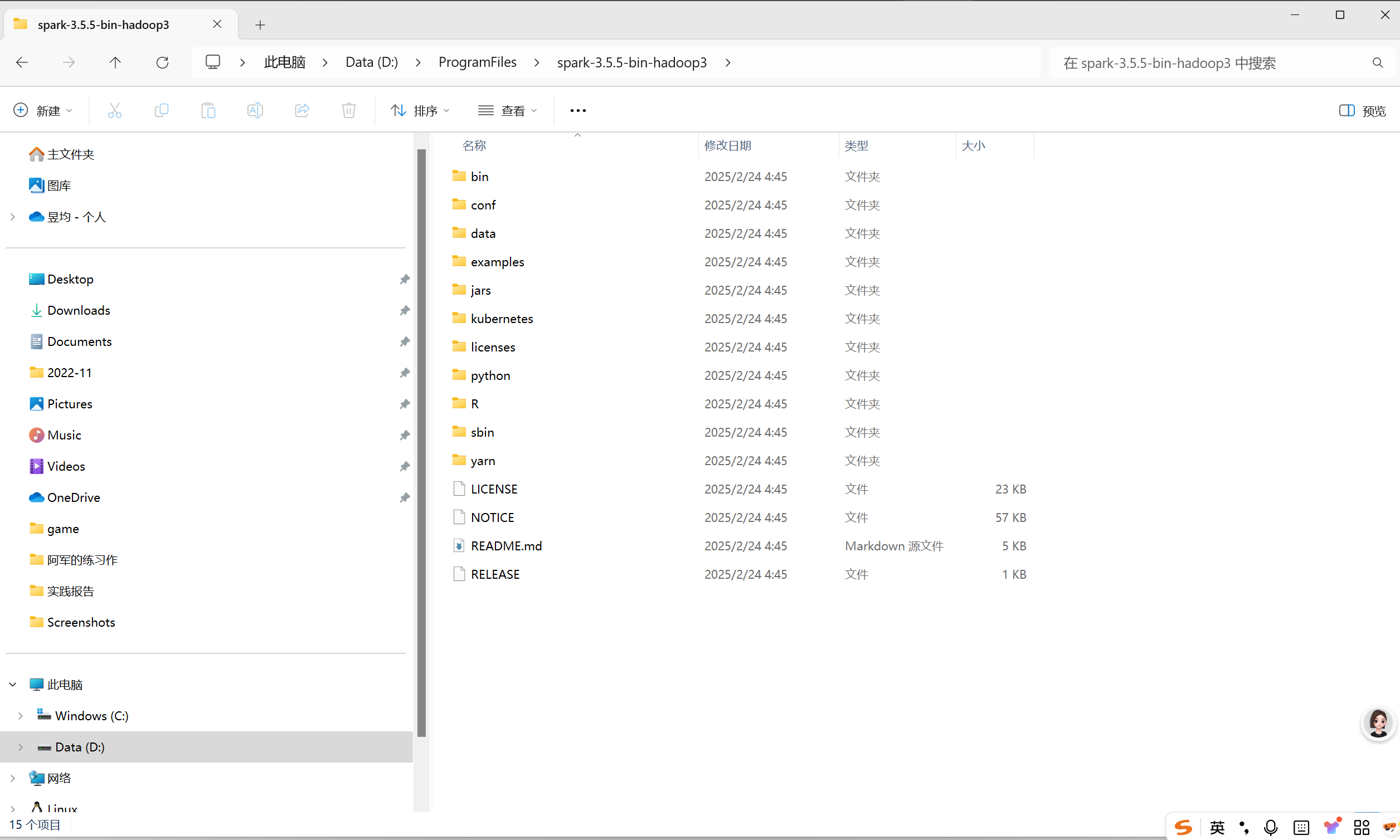The width and height of the screenshot is (1400, 840).
Task: Click the Paste clipboard icon
Action: point(208,110)
